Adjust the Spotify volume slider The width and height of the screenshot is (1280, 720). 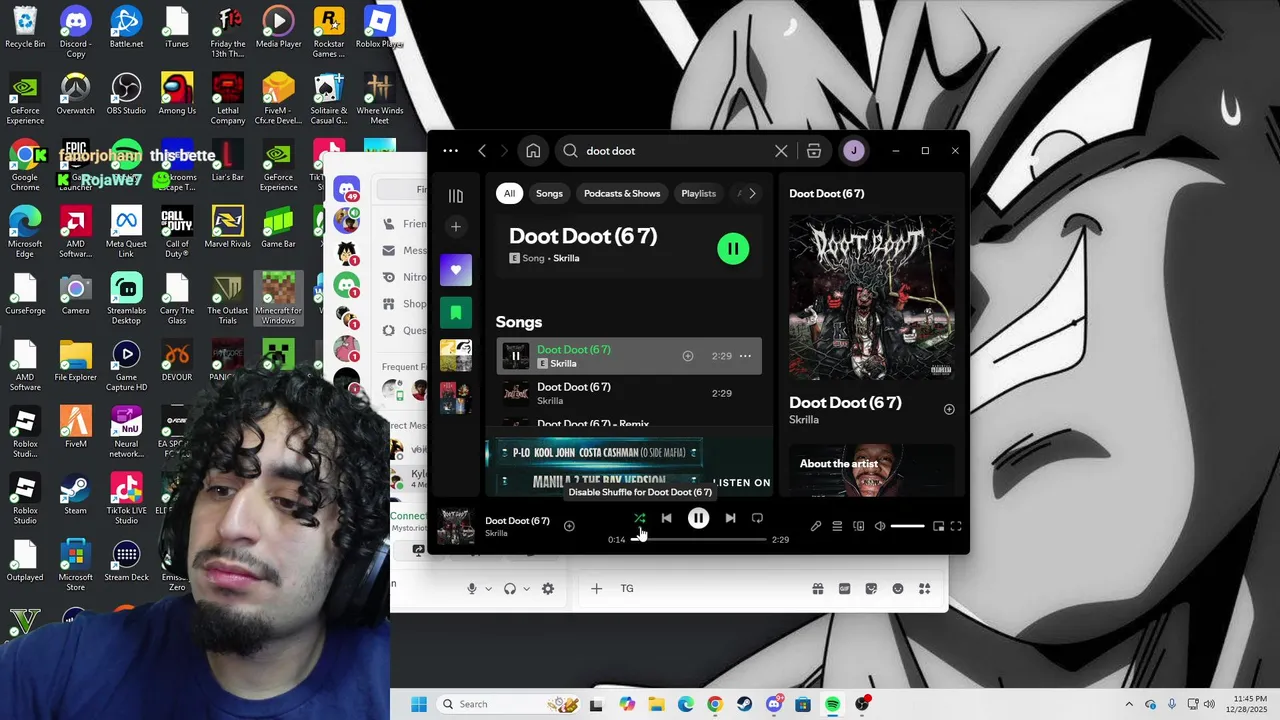(907, 526)
